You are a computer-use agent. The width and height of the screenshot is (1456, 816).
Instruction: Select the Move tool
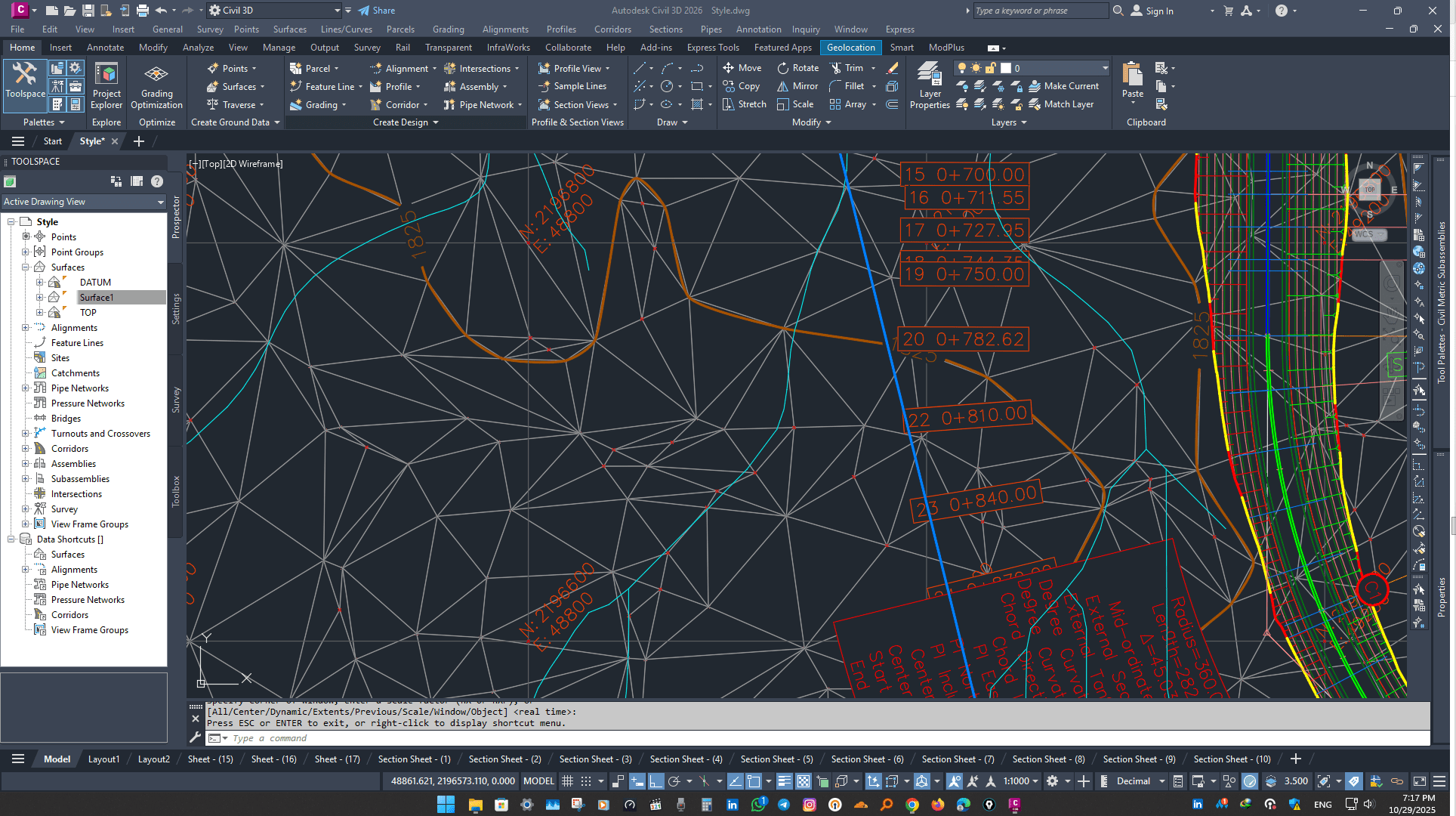(742, 68)
